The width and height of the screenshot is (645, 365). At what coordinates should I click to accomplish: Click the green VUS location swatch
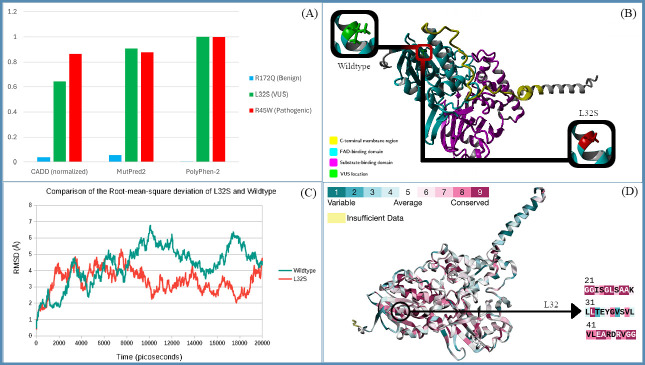pos(333,174)
